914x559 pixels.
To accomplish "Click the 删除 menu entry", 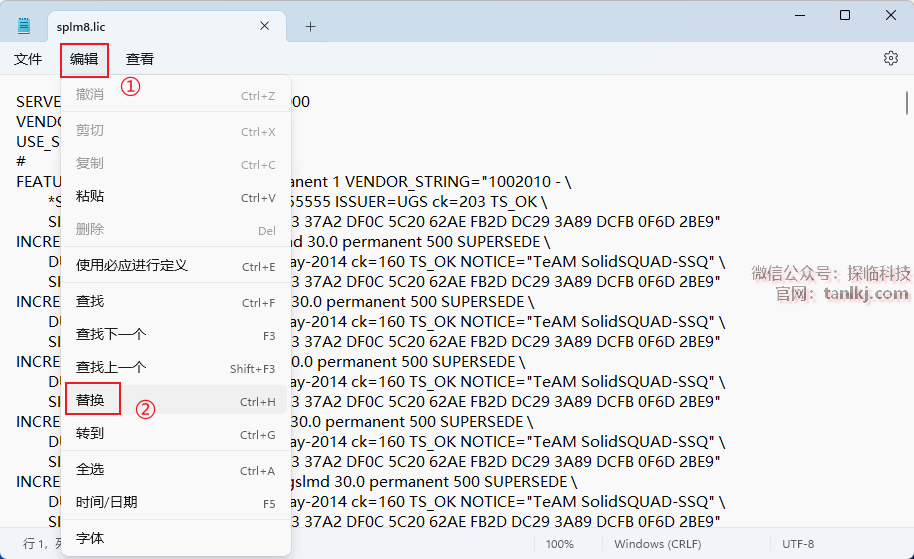I will pos(175,230).
